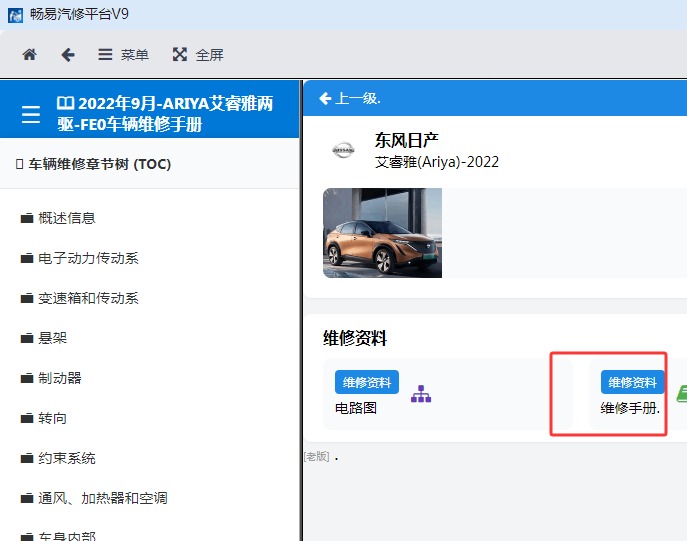Click 维修资料 badge on 电路图 card
Screen dimensions: 687x541
coord(367,382)
